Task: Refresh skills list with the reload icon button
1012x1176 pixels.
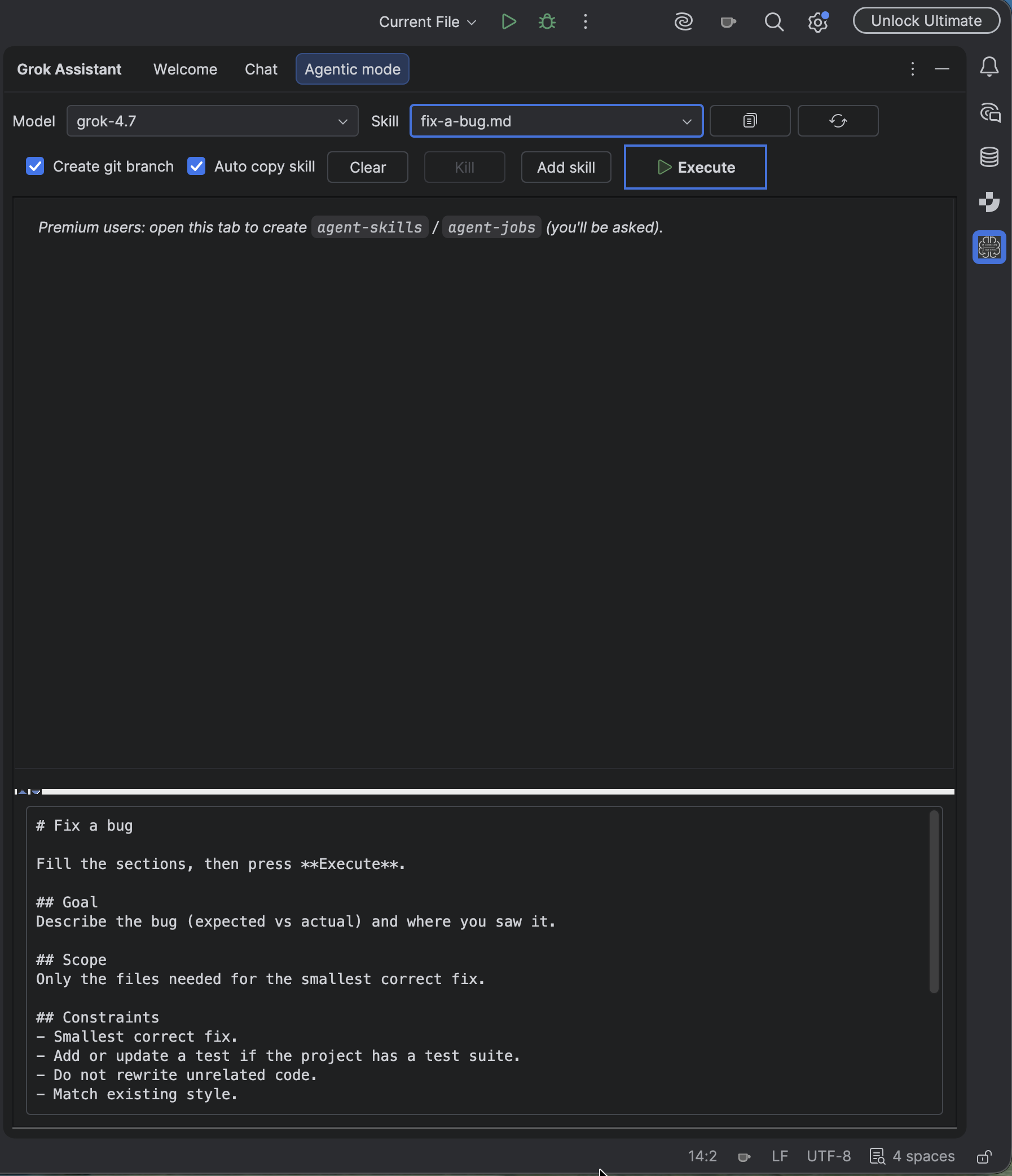Action: tap(838, 120)
